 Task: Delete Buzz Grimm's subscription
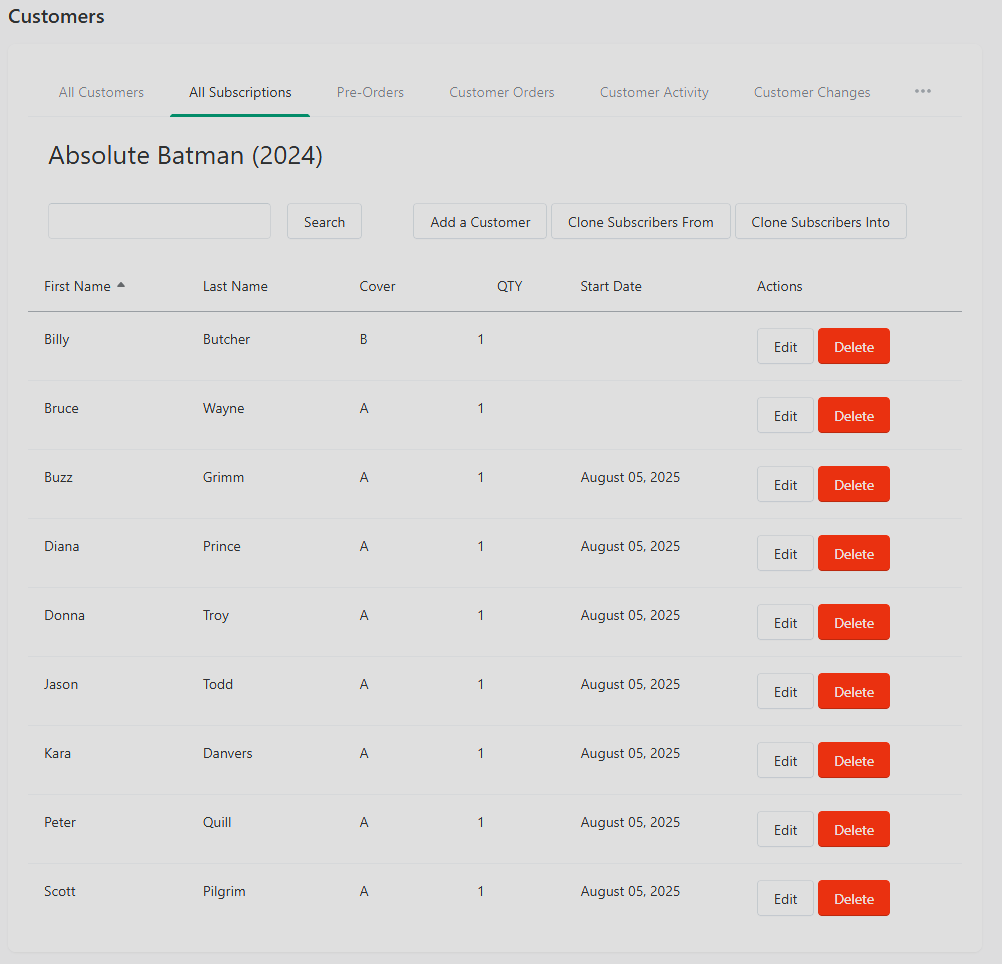coord(854,484)
